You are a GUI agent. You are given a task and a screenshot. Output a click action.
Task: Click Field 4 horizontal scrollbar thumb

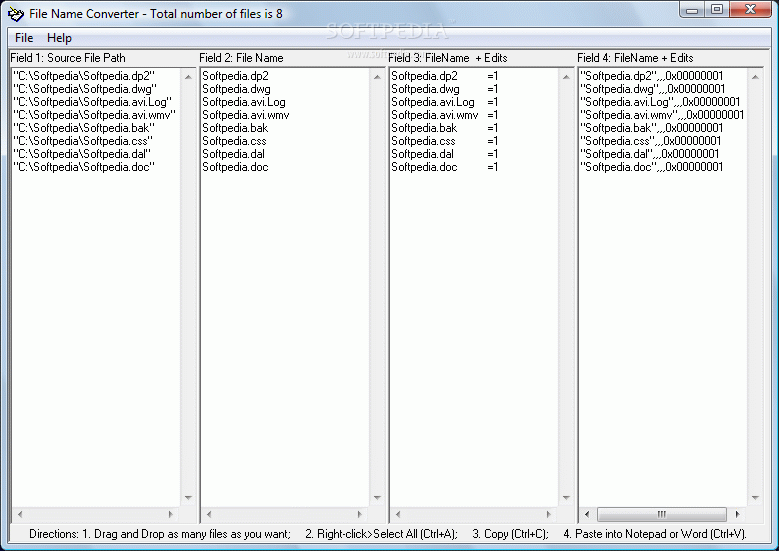click(x=661, y=514)
